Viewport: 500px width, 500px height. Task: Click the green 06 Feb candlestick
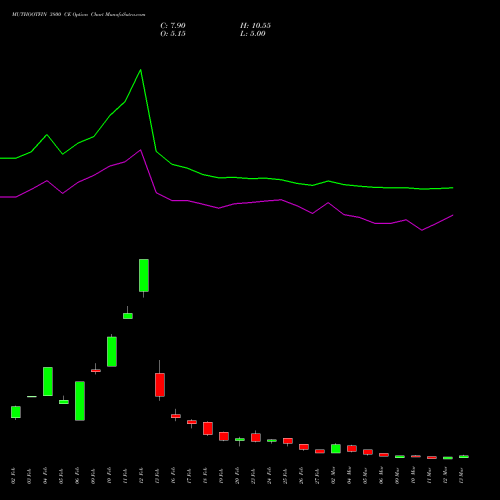[80, 401]
